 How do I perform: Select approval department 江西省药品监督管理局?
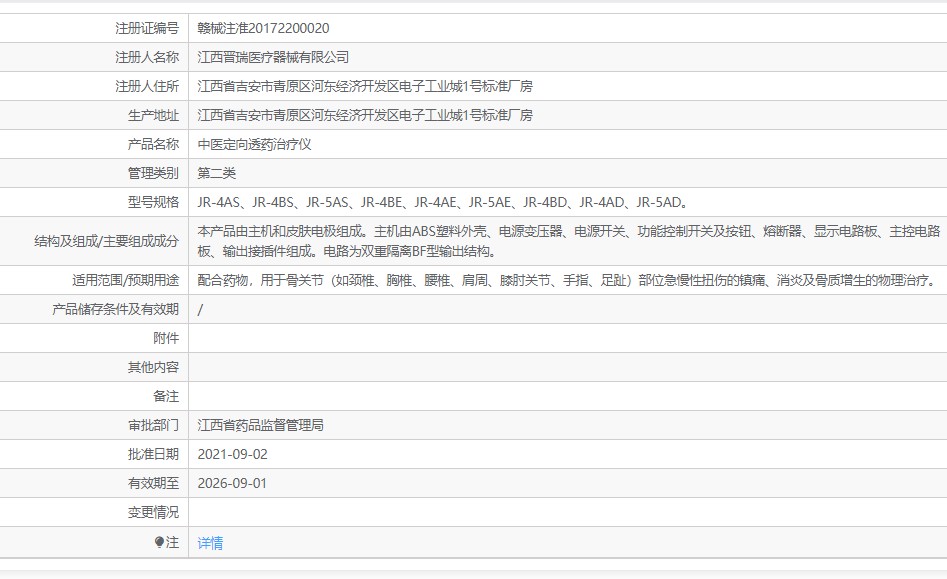click(x=260, y=425)
